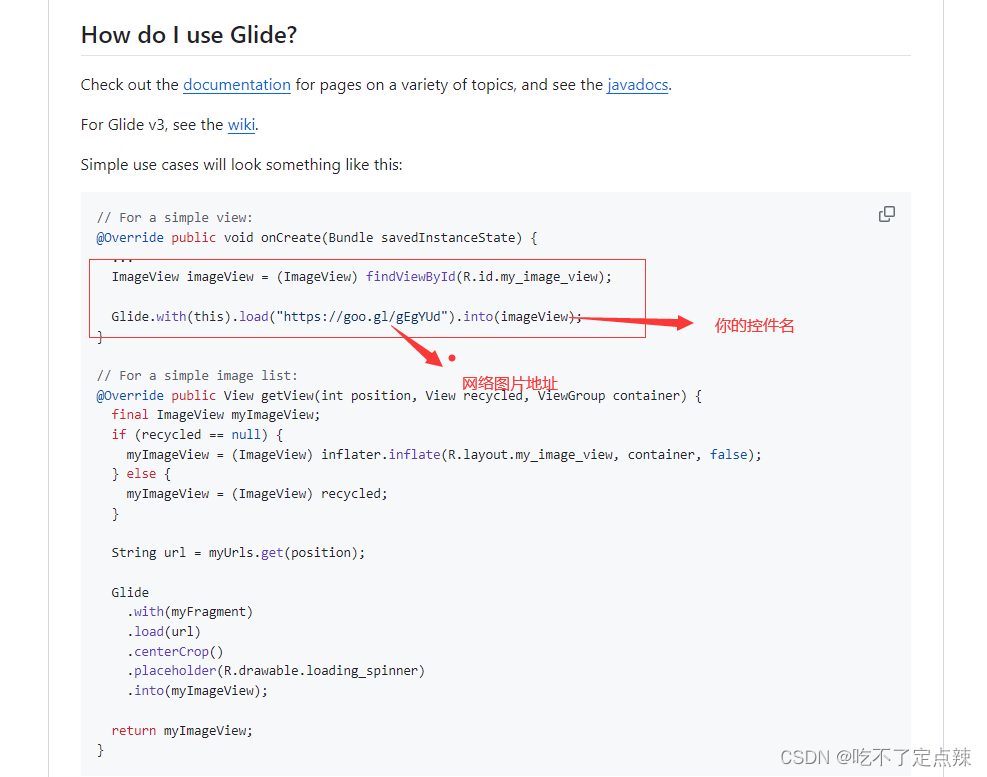Open the javadocs link
Screen dimensions: 987x777
pos(637,85)
